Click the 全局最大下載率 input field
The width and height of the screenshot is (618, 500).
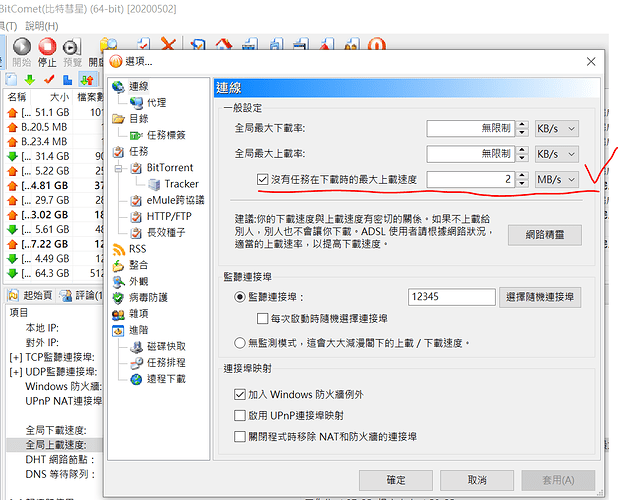(x=471, y=129)
